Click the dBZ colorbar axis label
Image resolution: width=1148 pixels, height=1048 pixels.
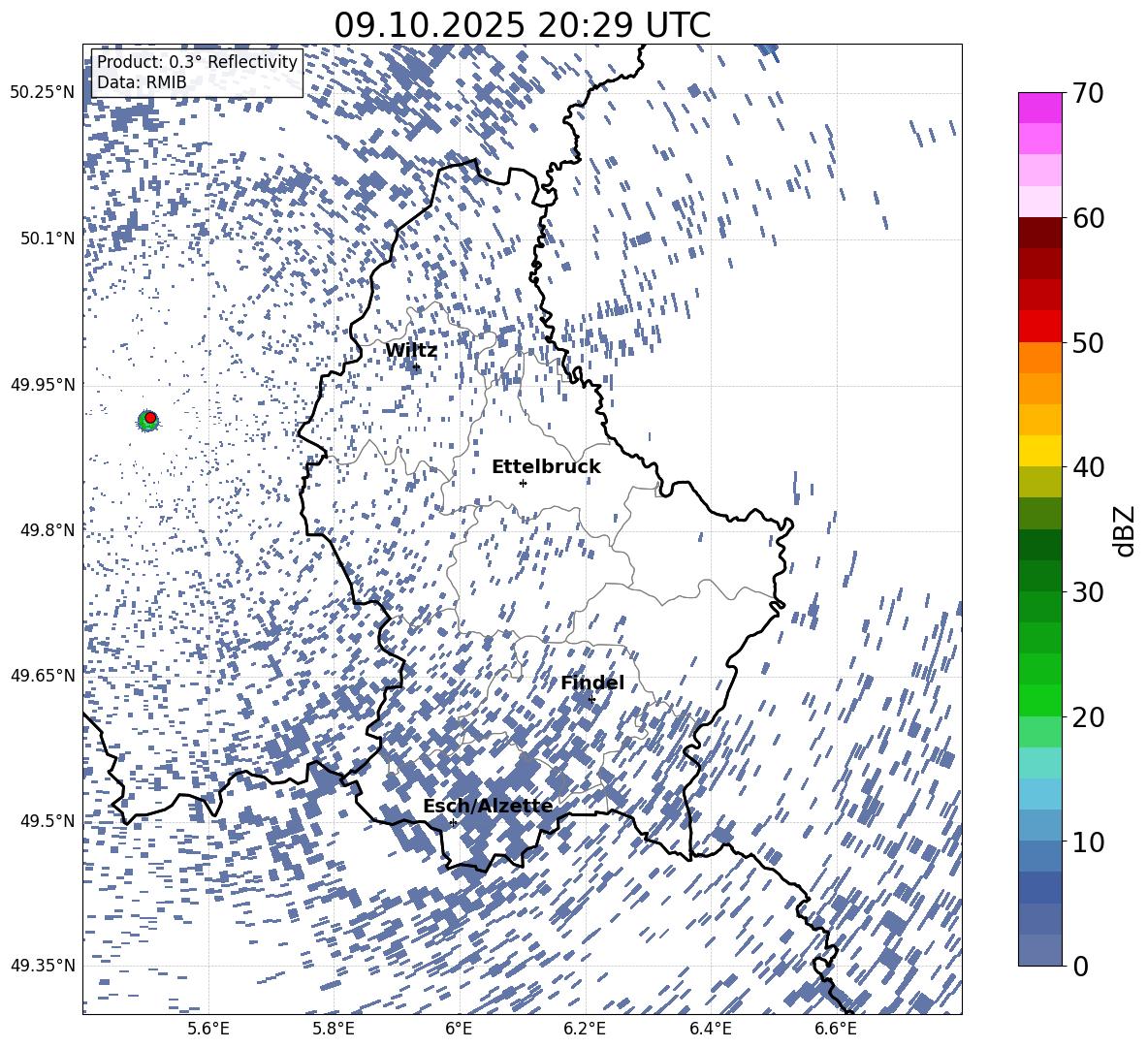(1125, 530)
